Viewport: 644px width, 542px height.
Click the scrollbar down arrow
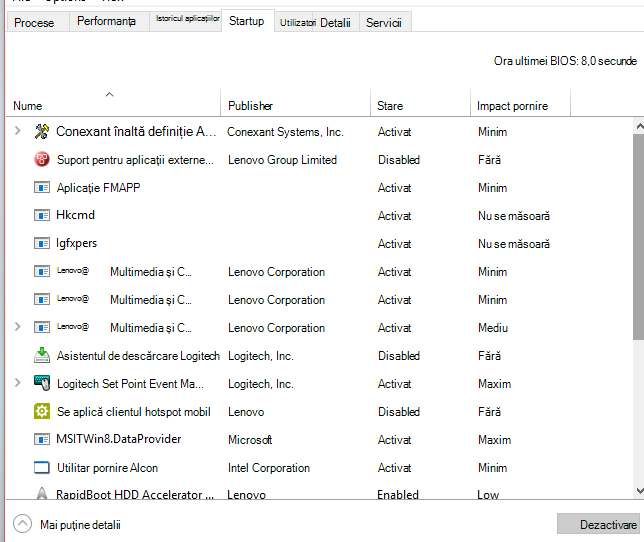pos(639,490)
